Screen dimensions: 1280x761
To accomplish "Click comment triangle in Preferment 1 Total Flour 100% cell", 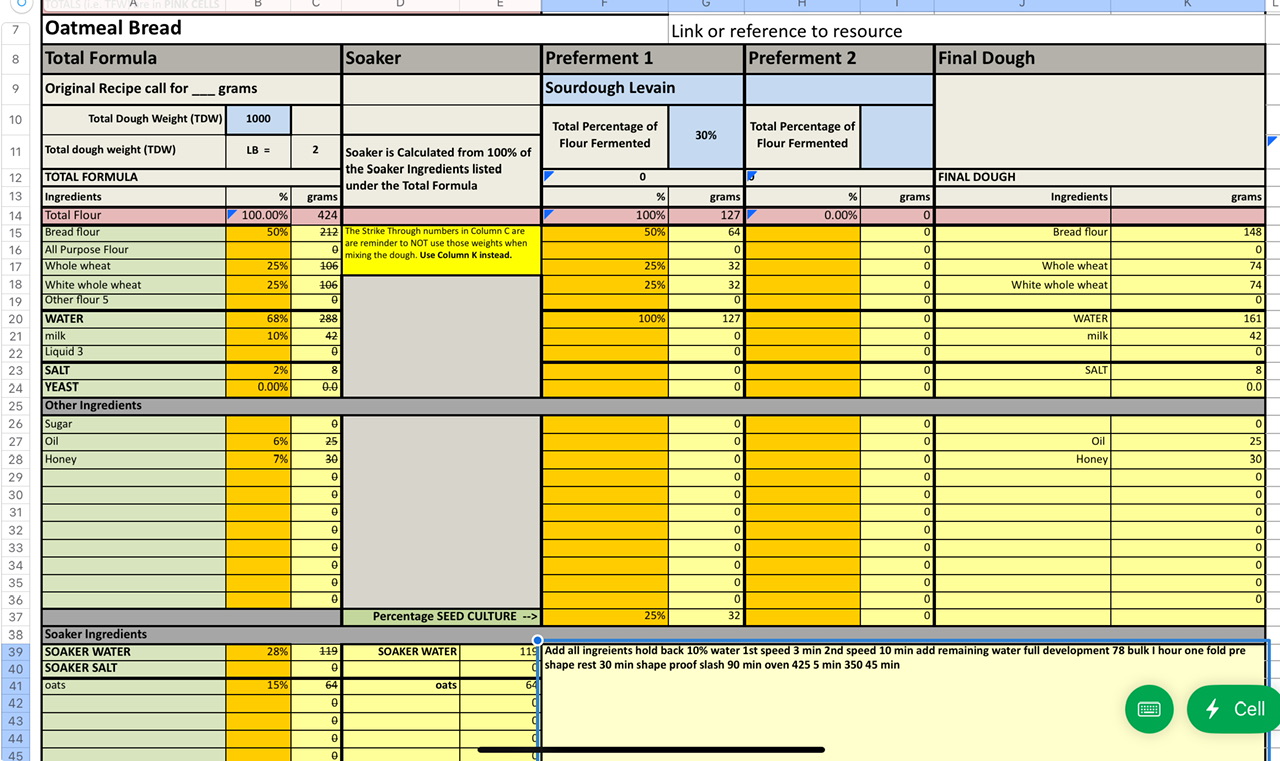I will [x=548, y=212].
